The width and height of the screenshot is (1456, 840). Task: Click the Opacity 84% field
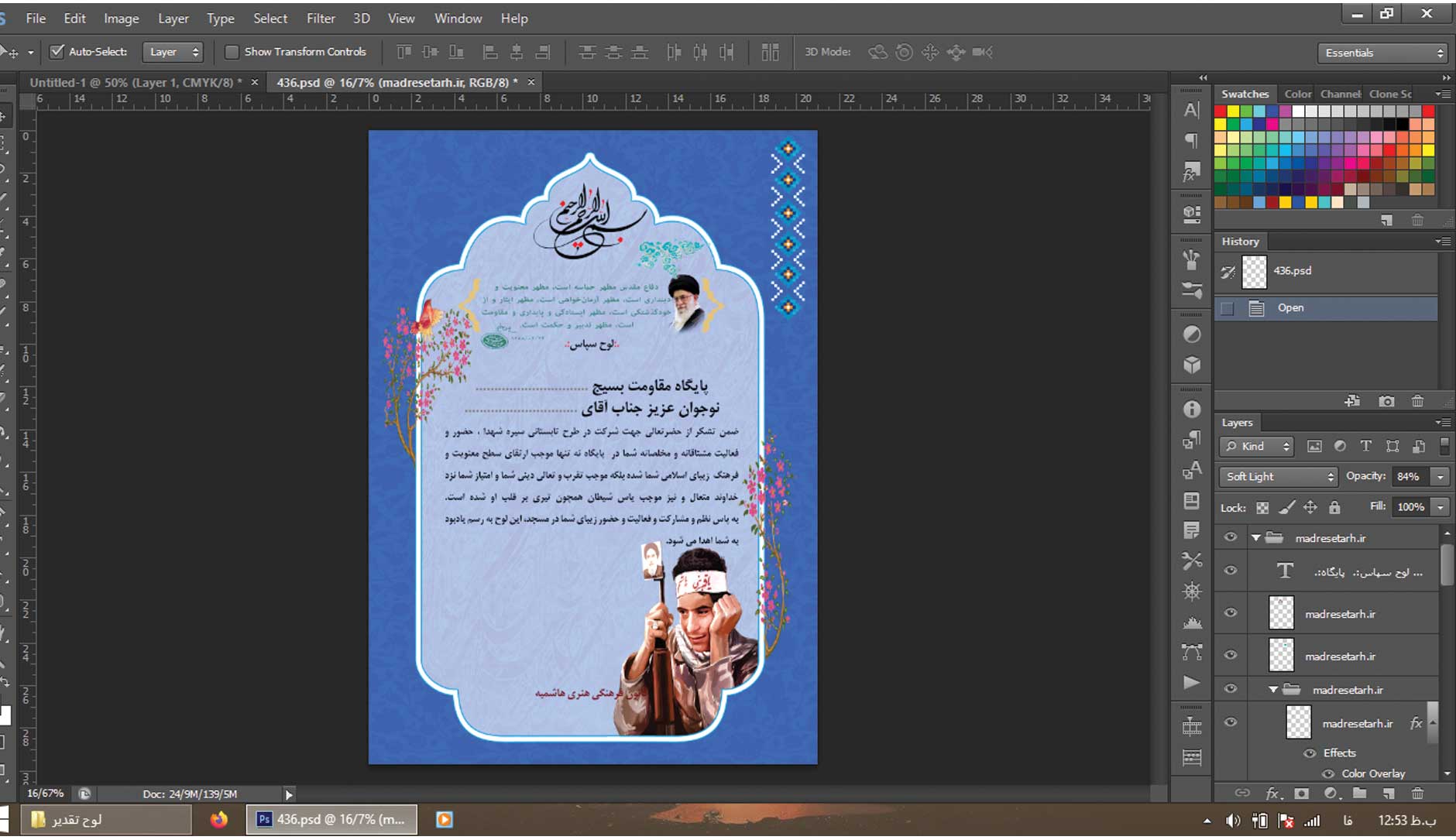[1412, 476]
